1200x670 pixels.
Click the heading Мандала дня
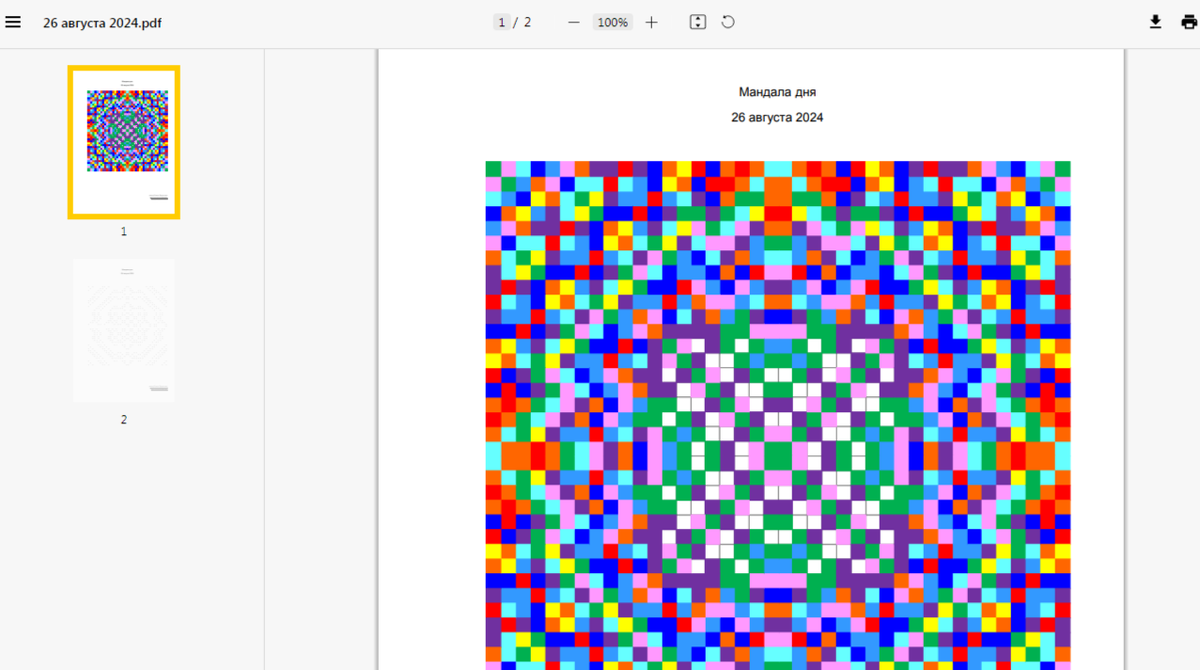pos(777,92)
